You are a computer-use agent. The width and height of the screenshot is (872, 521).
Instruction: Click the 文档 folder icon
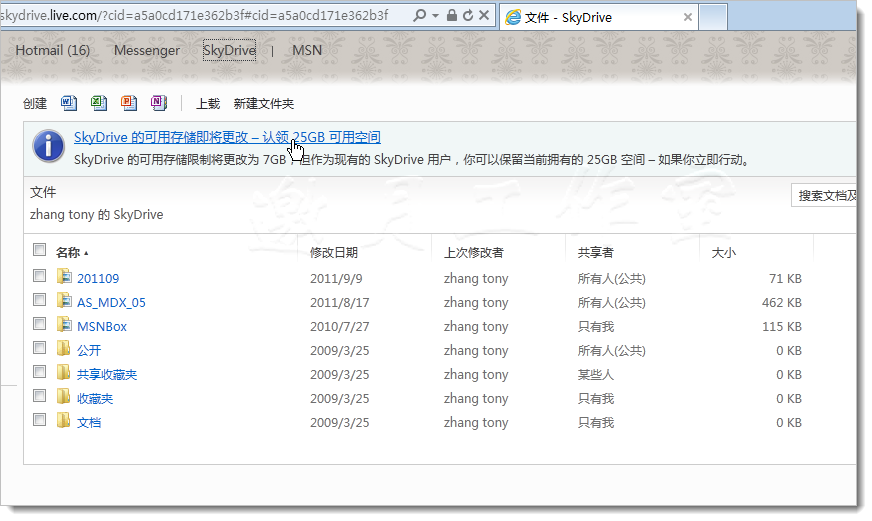(x=64, y=420)
